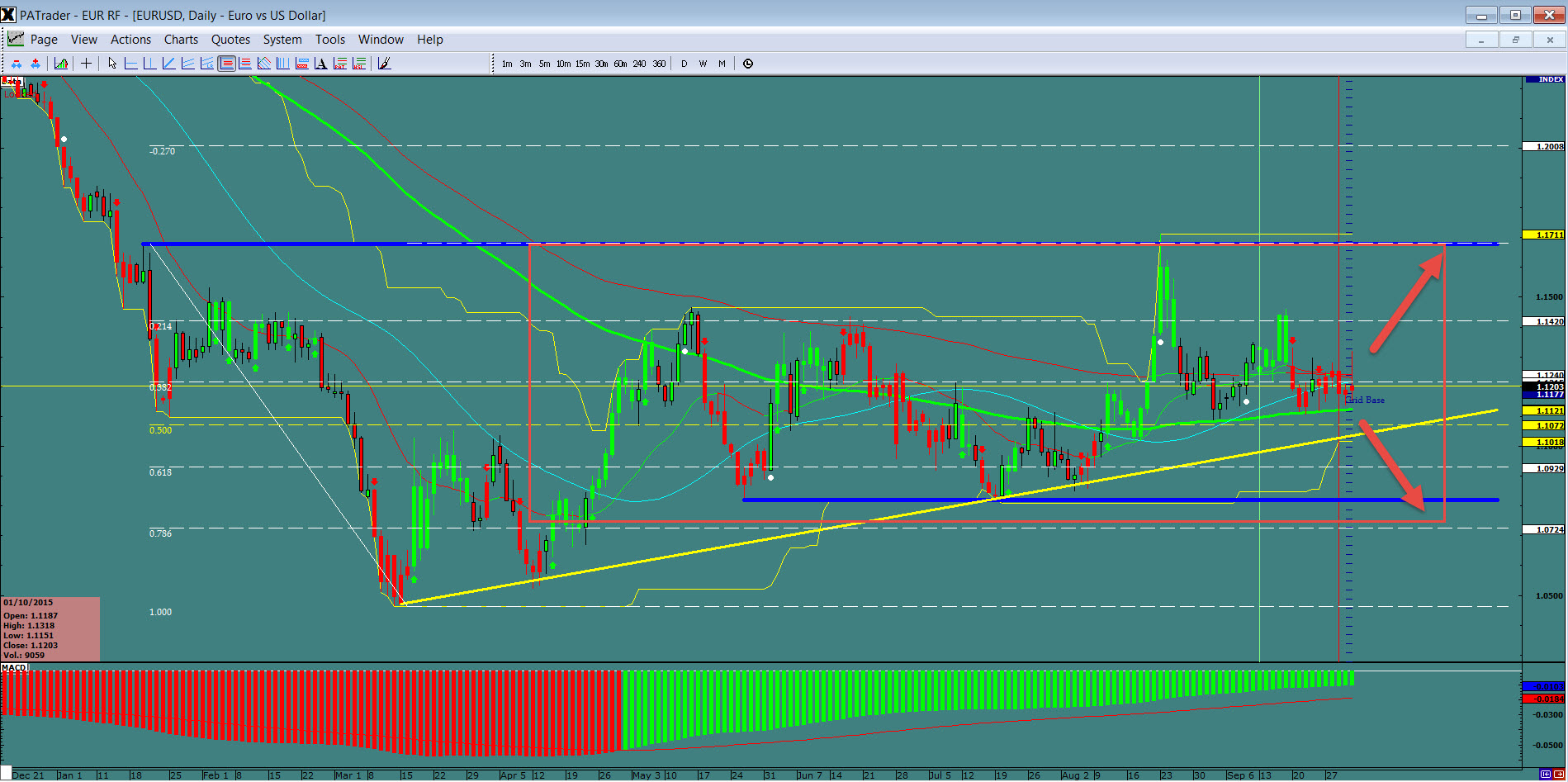Select the vertical time zones tool

282,64
